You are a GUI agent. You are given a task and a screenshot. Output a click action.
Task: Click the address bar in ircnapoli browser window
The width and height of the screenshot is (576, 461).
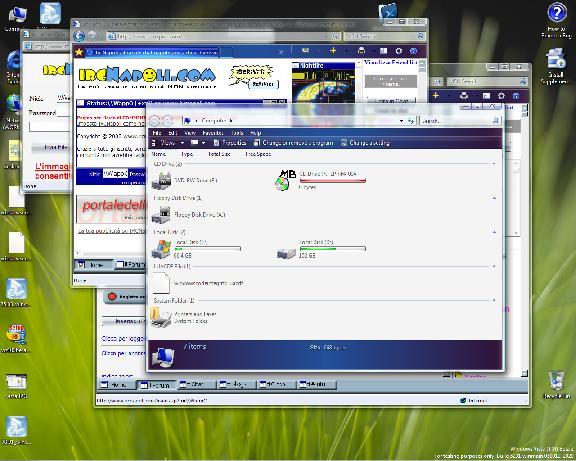pos(224,36)
